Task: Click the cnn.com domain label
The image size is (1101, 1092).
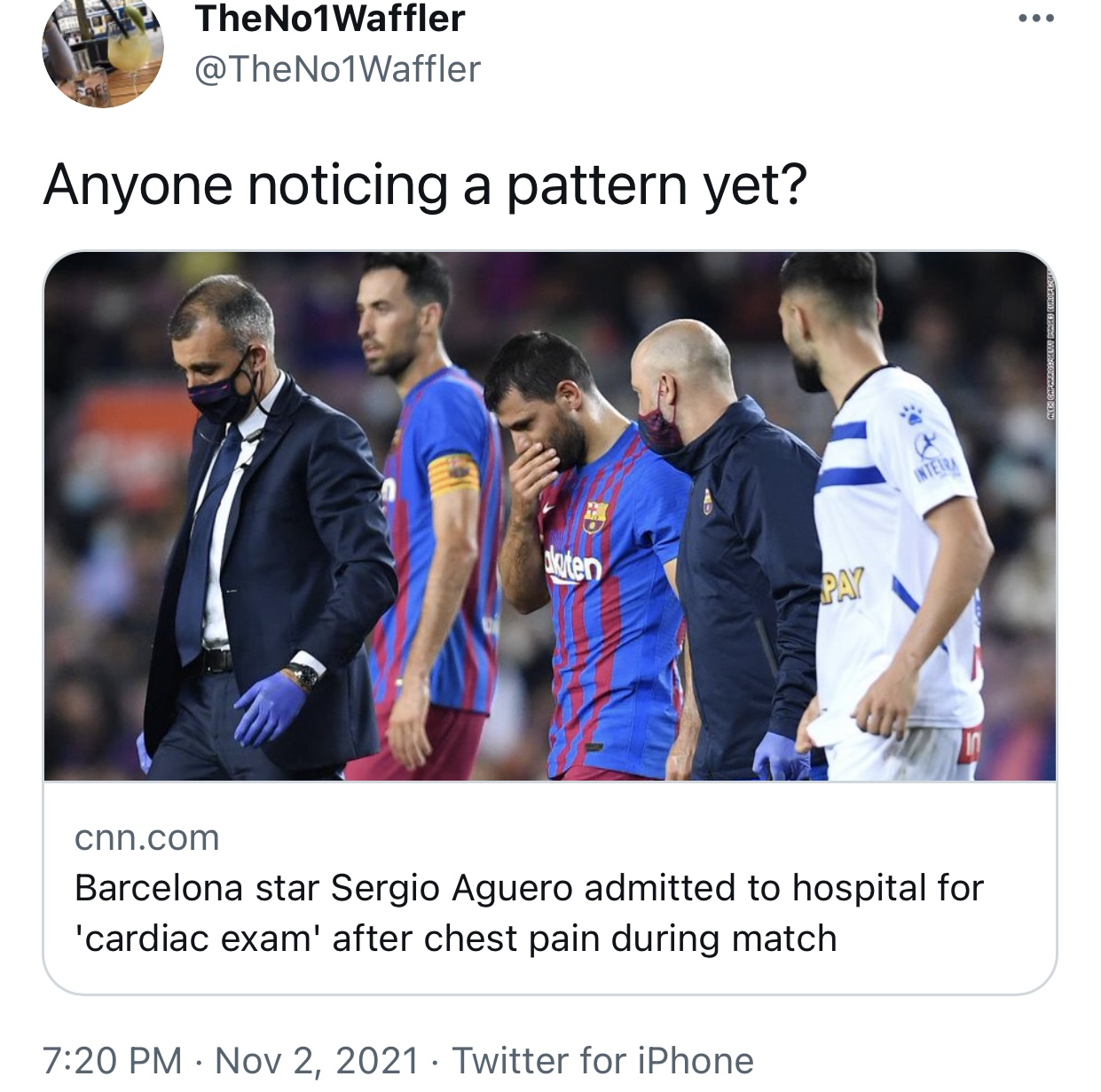Action: (147, 837)
